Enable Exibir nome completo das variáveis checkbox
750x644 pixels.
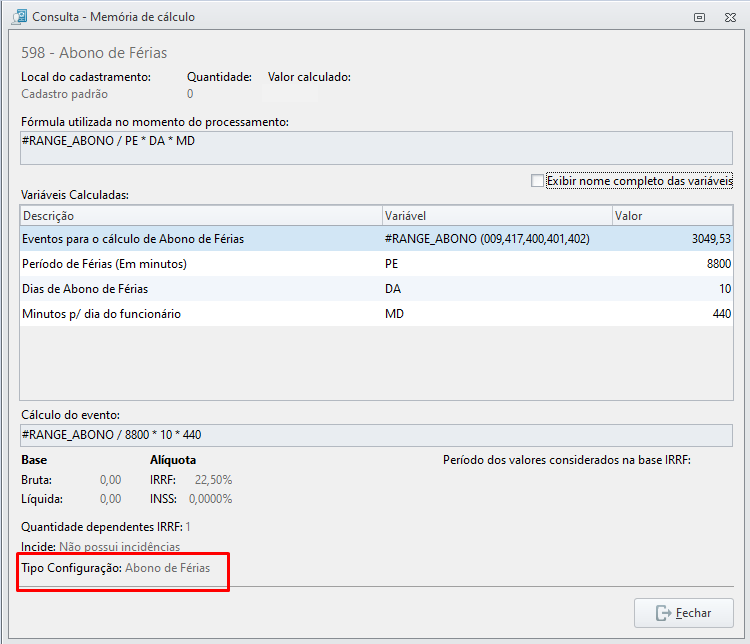(x=537, y=181)
